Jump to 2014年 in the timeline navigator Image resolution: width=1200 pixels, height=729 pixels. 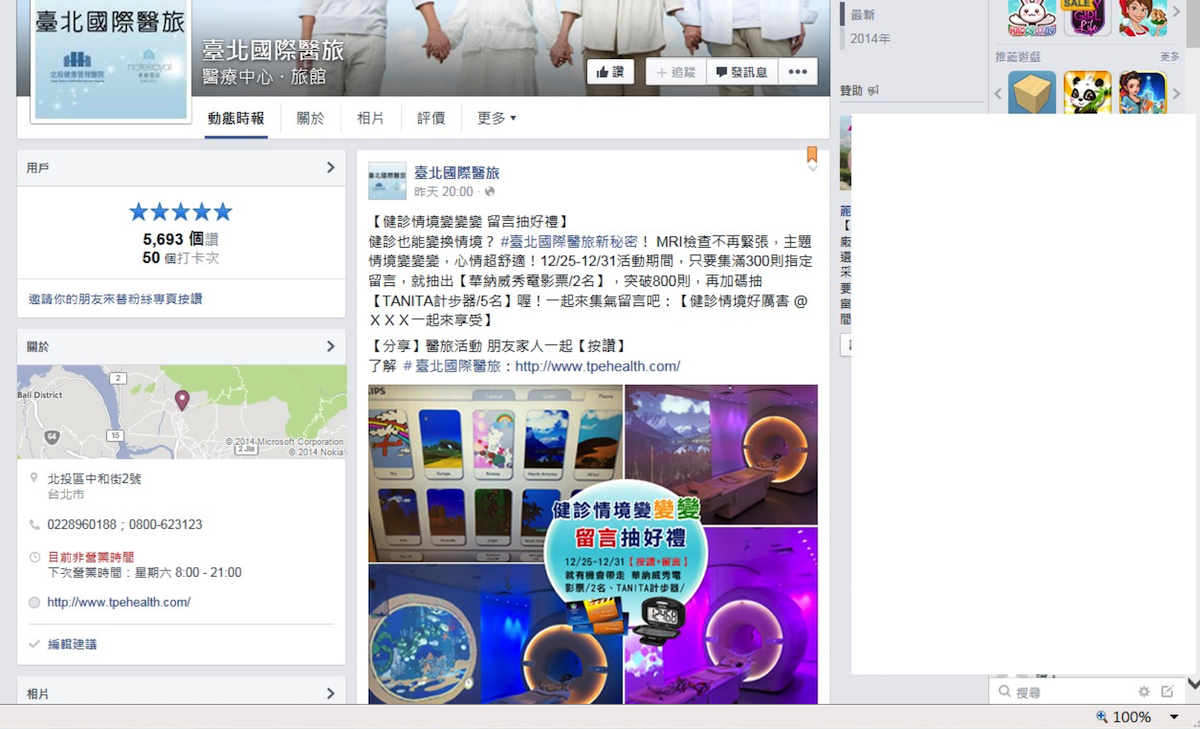(870, 39)
